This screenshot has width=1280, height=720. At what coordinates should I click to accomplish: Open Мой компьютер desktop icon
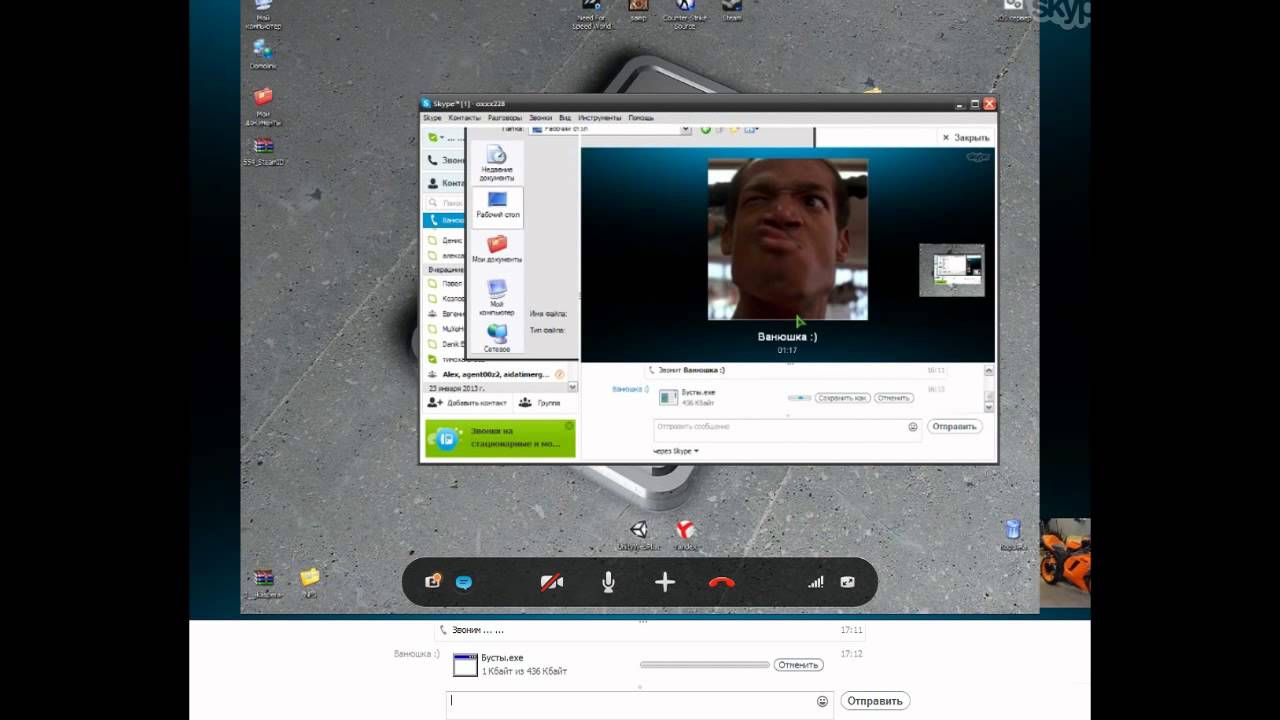pos(263,15)
